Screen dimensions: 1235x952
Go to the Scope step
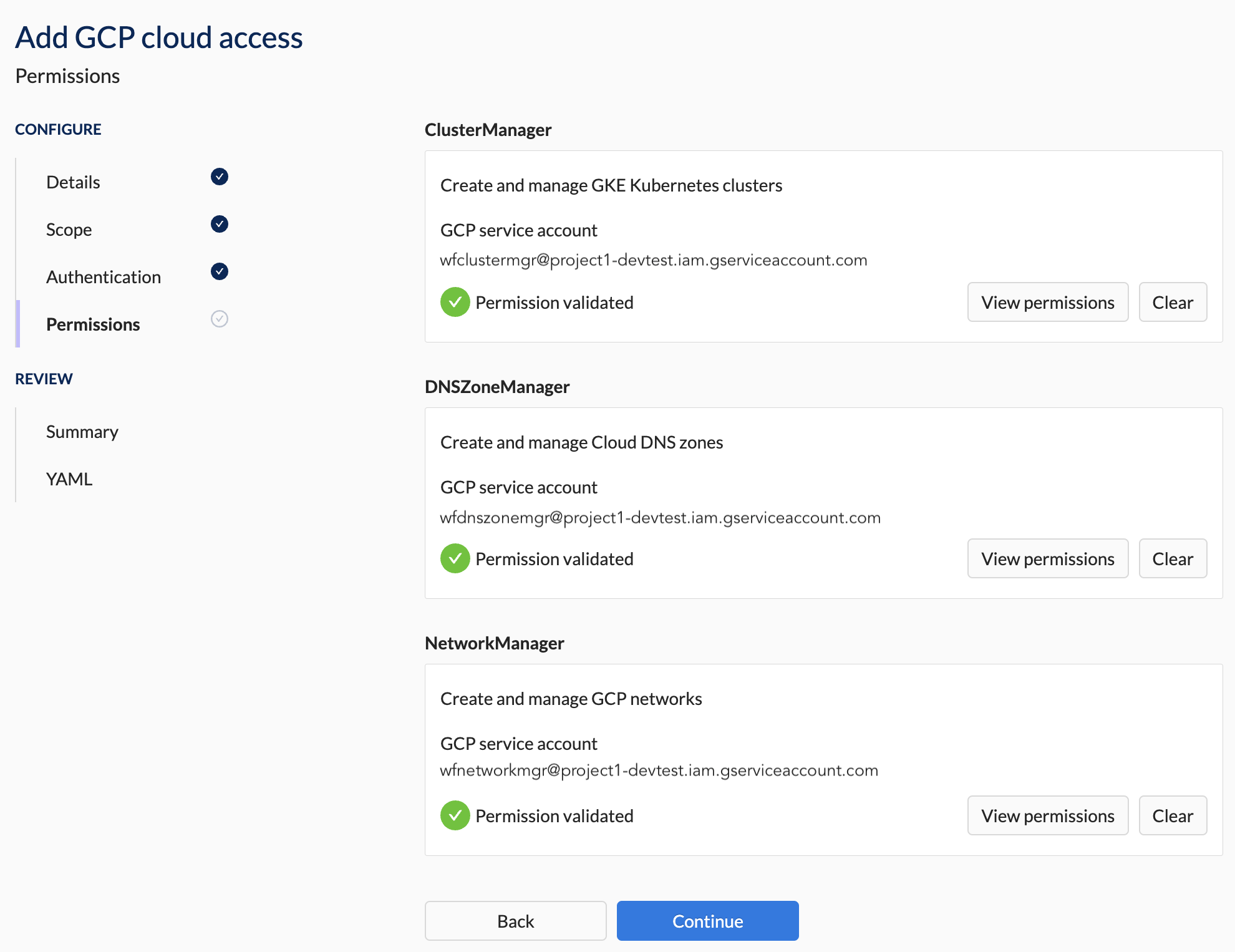click(69, 230)
